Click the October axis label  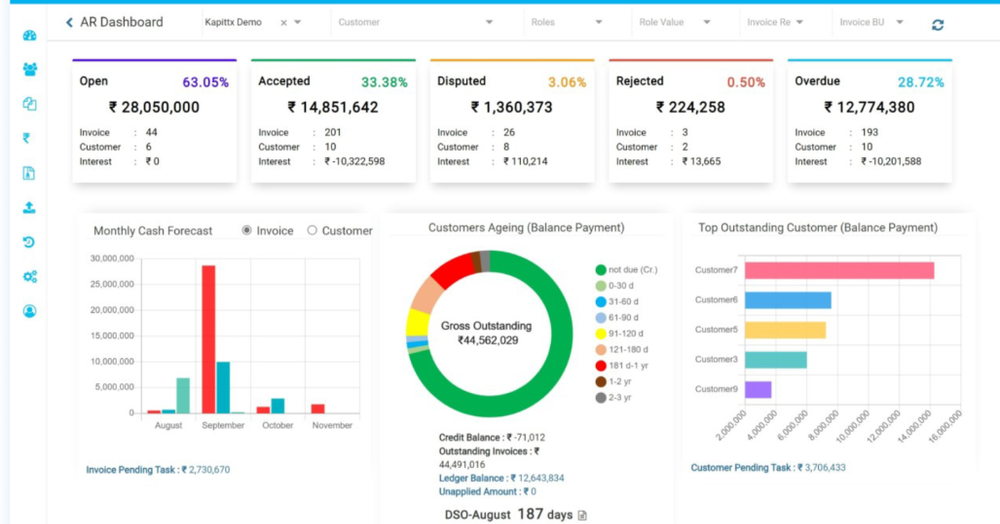pos(277,425)
